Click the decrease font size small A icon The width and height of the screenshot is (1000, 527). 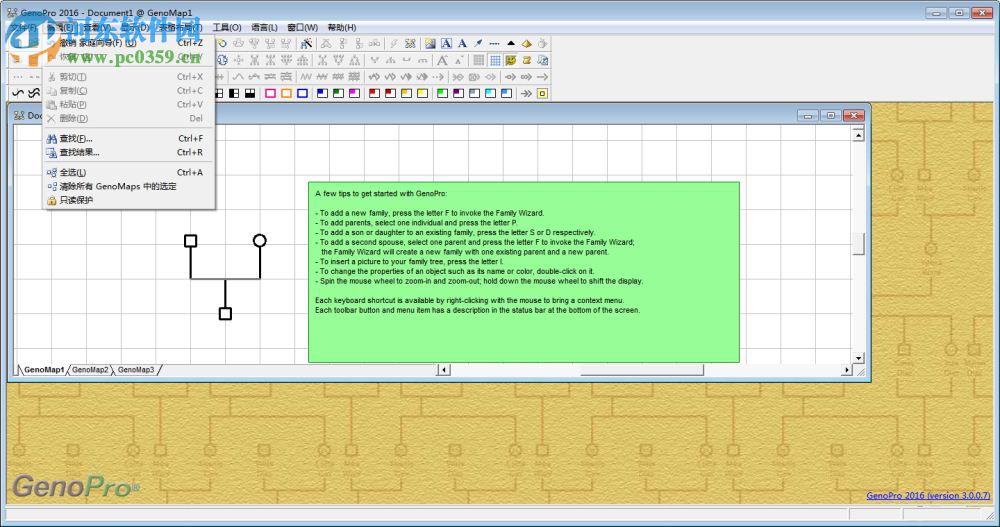459,60
